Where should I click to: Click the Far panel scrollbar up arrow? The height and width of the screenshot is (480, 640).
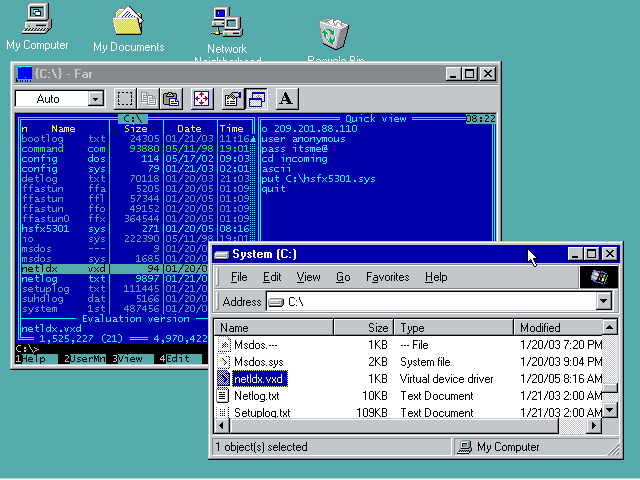[x=253, y=139]
